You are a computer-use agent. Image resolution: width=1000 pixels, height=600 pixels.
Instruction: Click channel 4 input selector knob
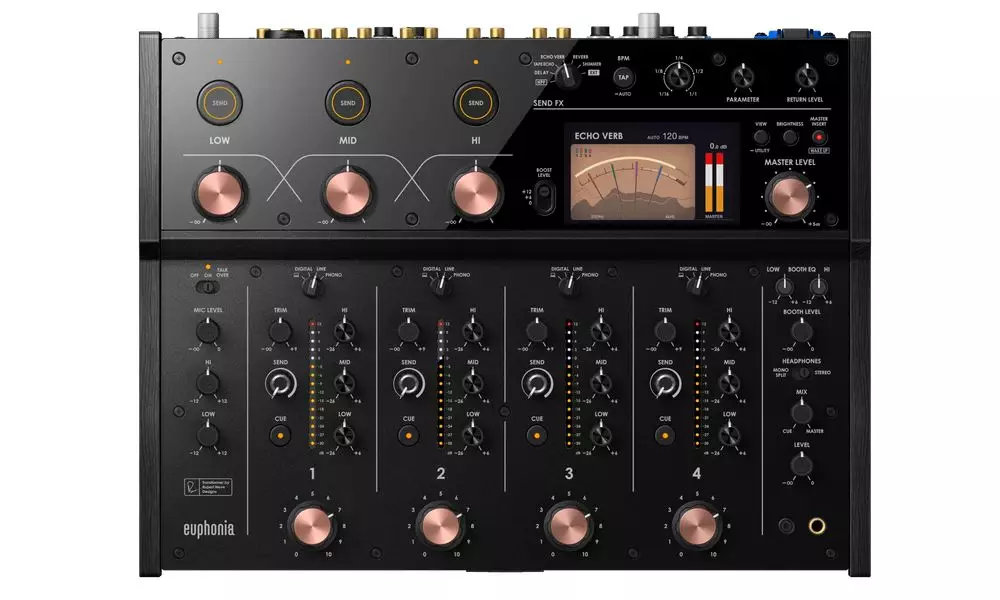point(696,286)
